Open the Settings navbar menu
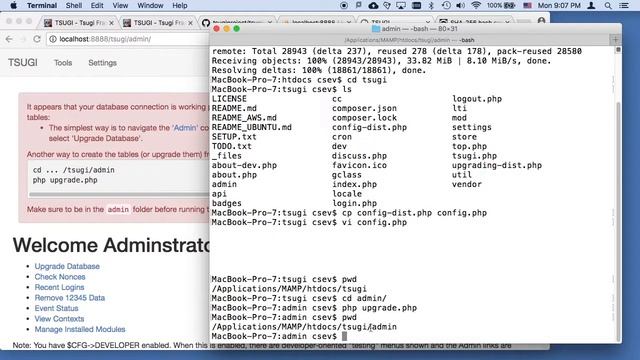Image resolution: width=640 pixels, height=360 pixels. [102, 63]
